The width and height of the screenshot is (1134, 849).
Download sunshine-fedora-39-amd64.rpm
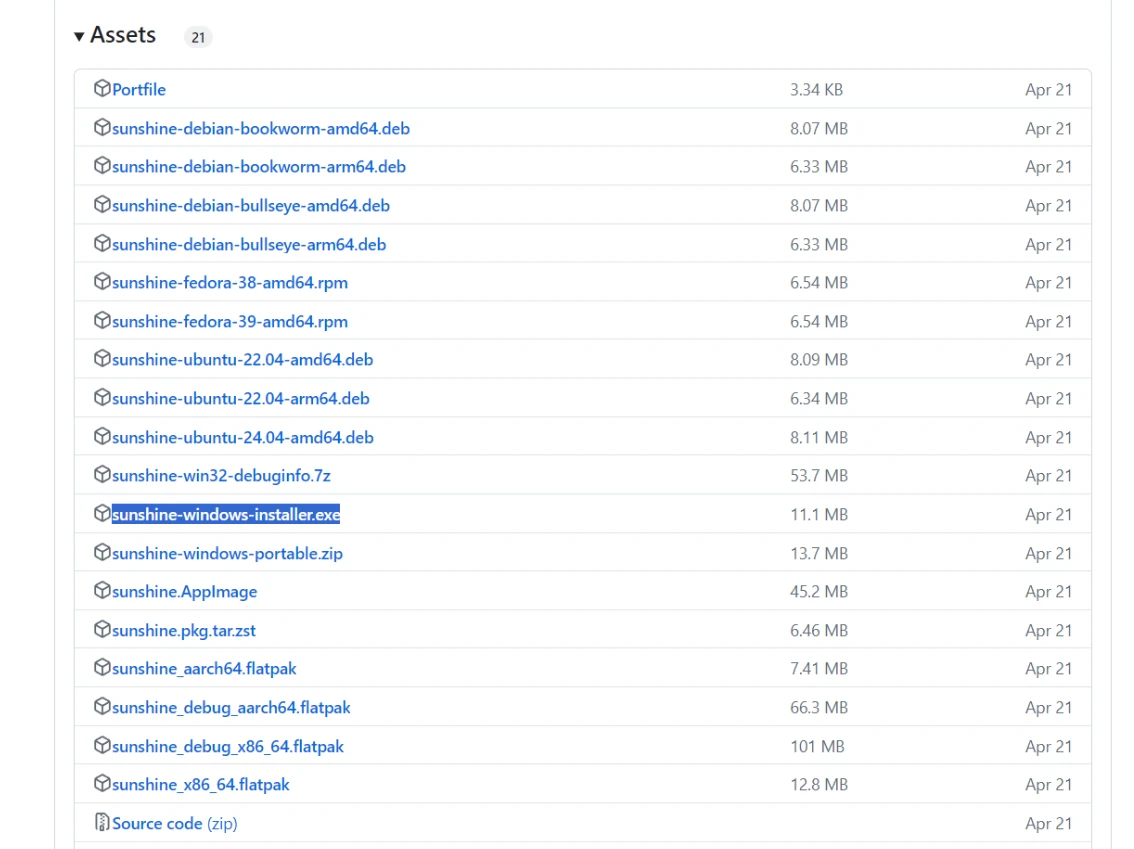[x=230, y=322]
